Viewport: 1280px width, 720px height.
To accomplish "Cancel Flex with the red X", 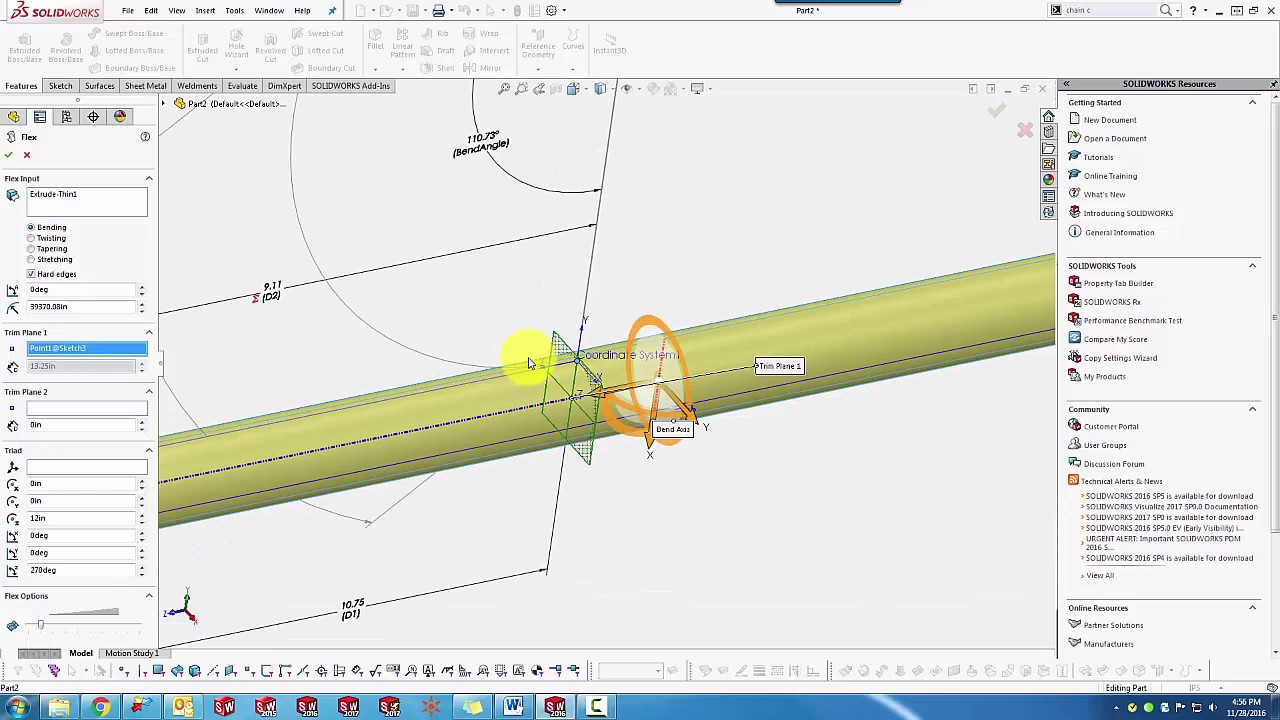I will click(x=27, y=155).
